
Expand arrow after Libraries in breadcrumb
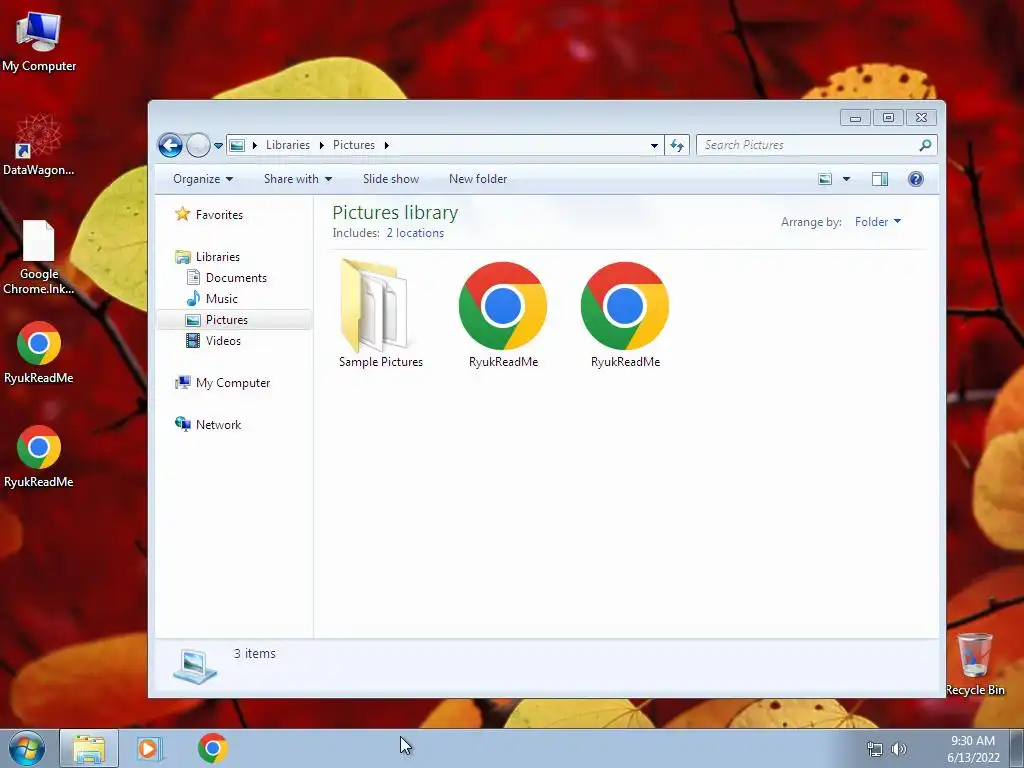(x=321, y=145)
